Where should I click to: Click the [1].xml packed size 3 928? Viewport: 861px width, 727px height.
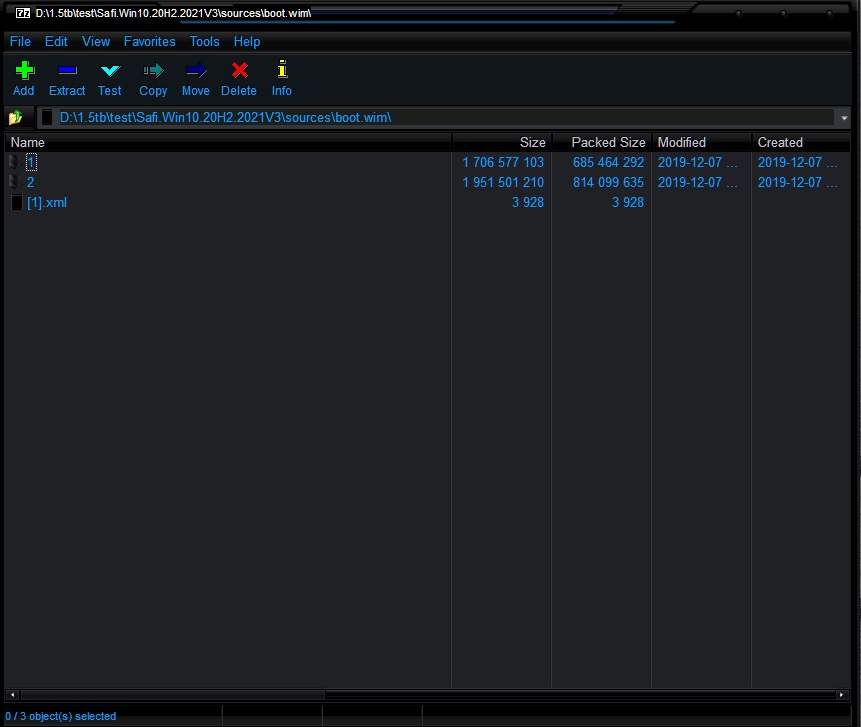628,202
